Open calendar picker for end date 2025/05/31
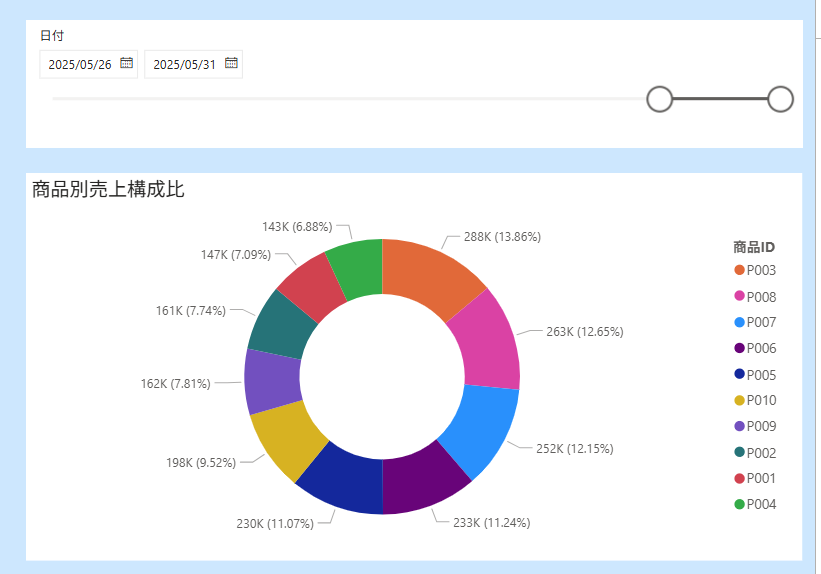 tap(231, 63)
